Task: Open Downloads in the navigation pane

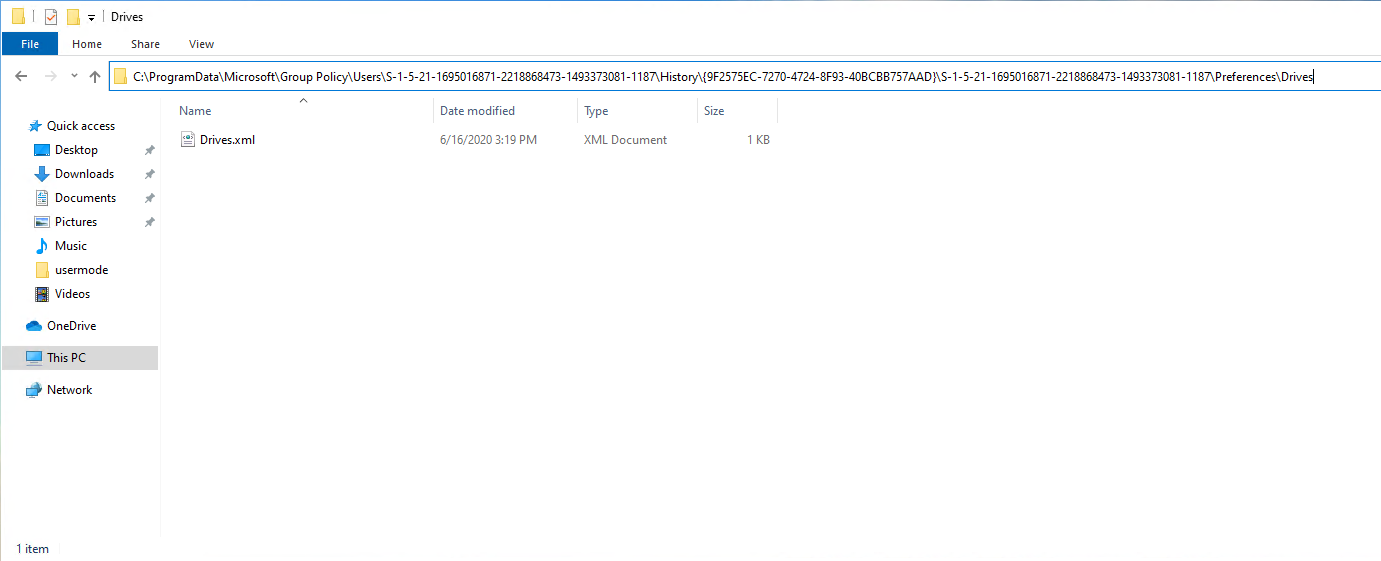Action: pyautogui.click(x=84, y=174)
